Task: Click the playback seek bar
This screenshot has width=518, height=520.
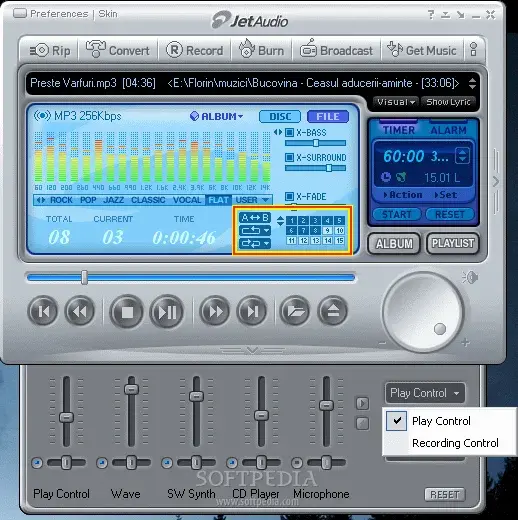Action: click(191, 277)
